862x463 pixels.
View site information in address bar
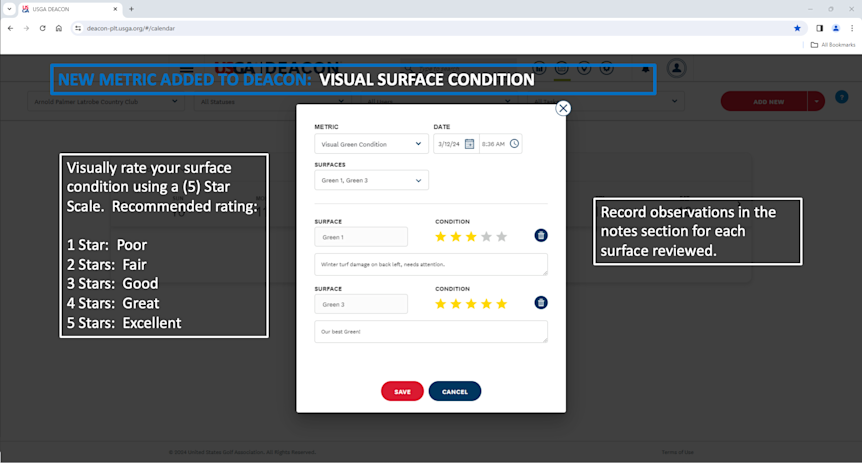[x=78, y=28]
